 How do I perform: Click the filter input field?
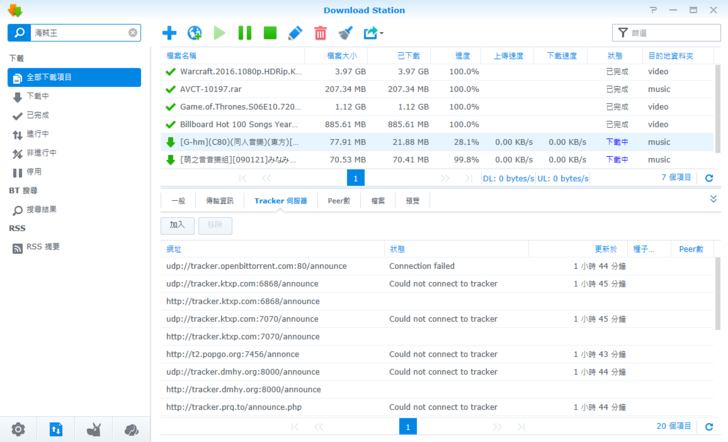[x=672, y=33]
